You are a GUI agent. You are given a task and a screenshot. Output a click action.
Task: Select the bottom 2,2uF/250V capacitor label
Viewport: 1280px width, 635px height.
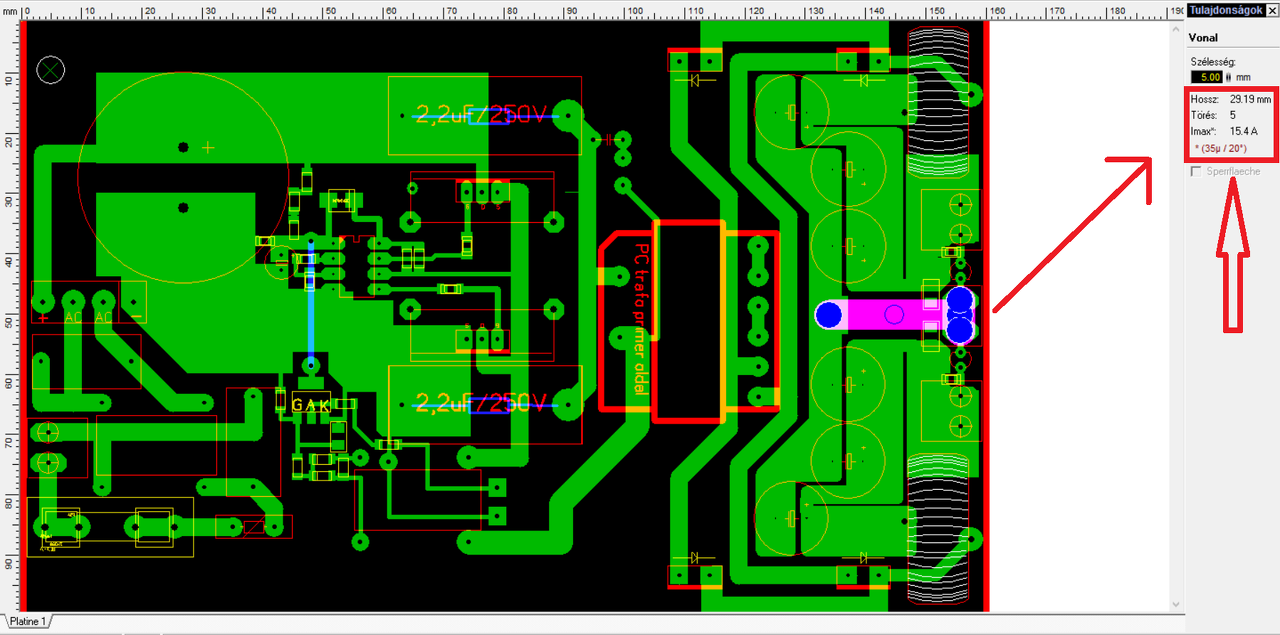tap(481, 402)
